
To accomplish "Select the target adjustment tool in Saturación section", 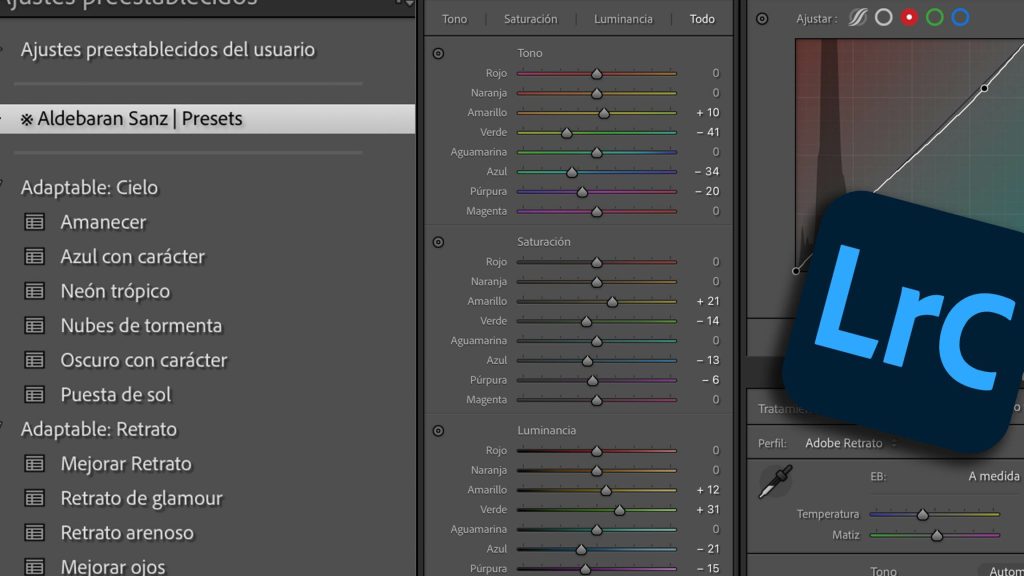I will 438,242.
